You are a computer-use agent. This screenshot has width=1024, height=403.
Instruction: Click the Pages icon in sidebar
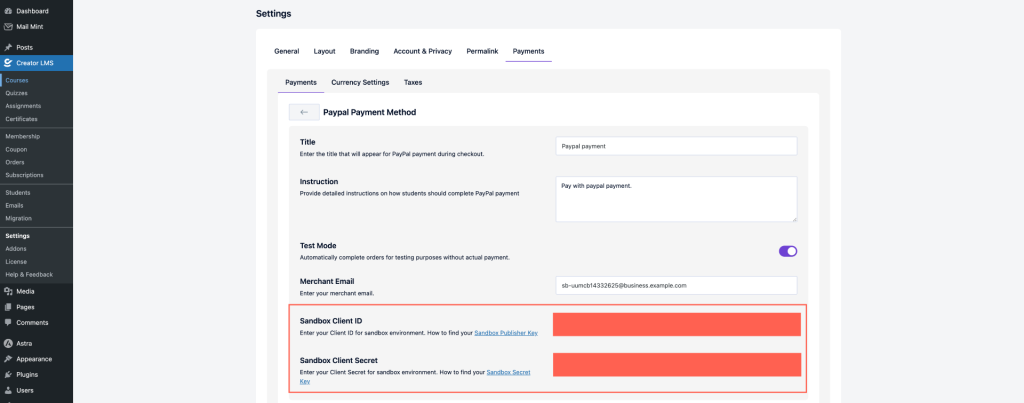coord(8,307)
